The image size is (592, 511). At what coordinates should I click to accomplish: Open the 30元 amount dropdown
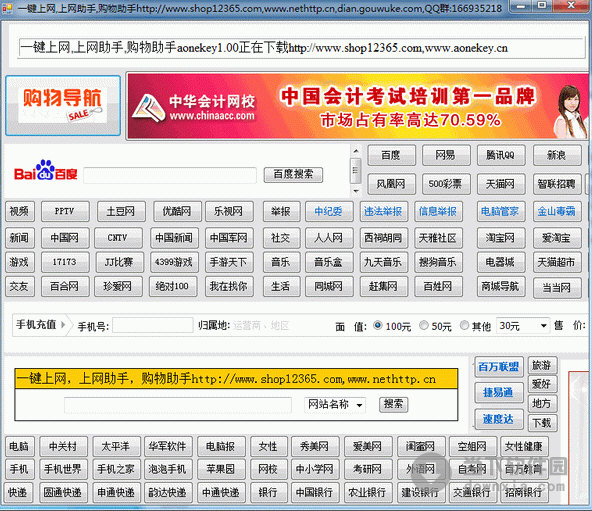[523, 326]
